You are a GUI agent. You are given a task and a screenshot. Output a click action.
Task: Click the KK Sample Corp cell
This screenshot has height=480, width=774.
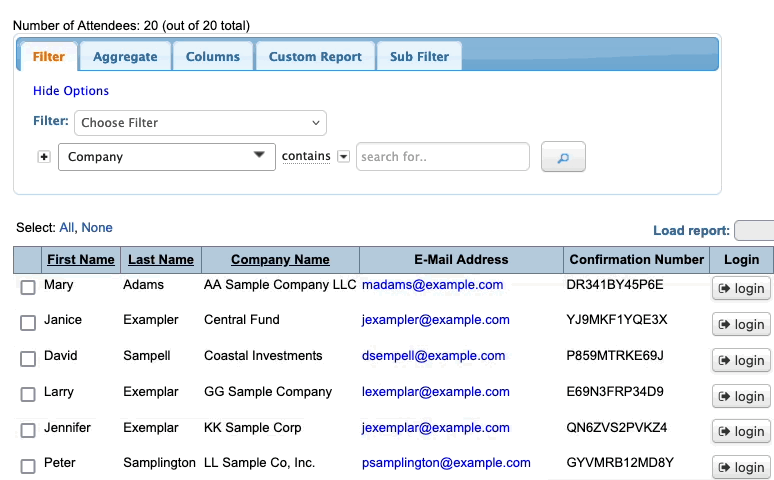[252, 428]
